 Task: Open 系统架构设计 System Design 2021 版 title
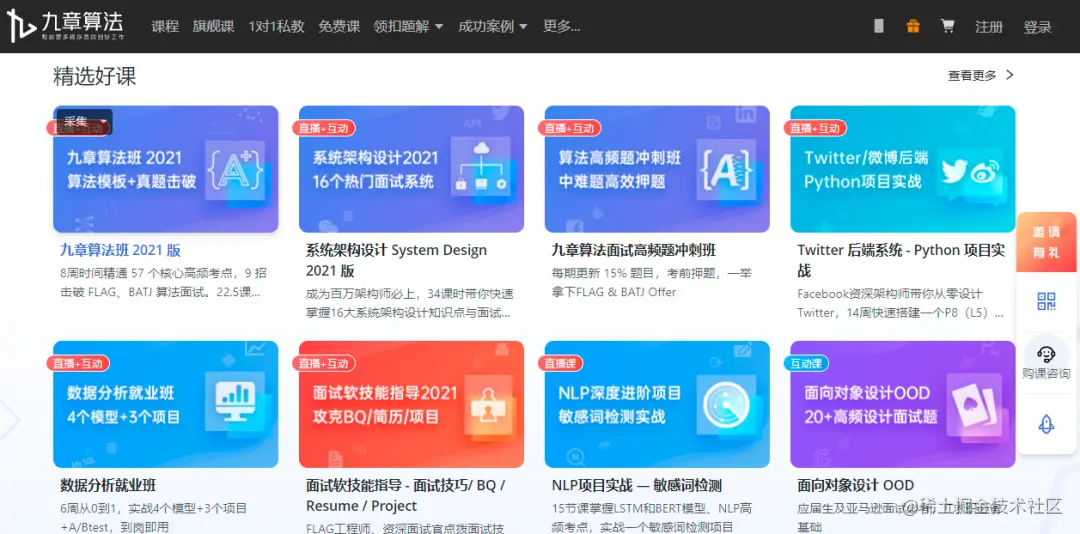pos(396,260)
